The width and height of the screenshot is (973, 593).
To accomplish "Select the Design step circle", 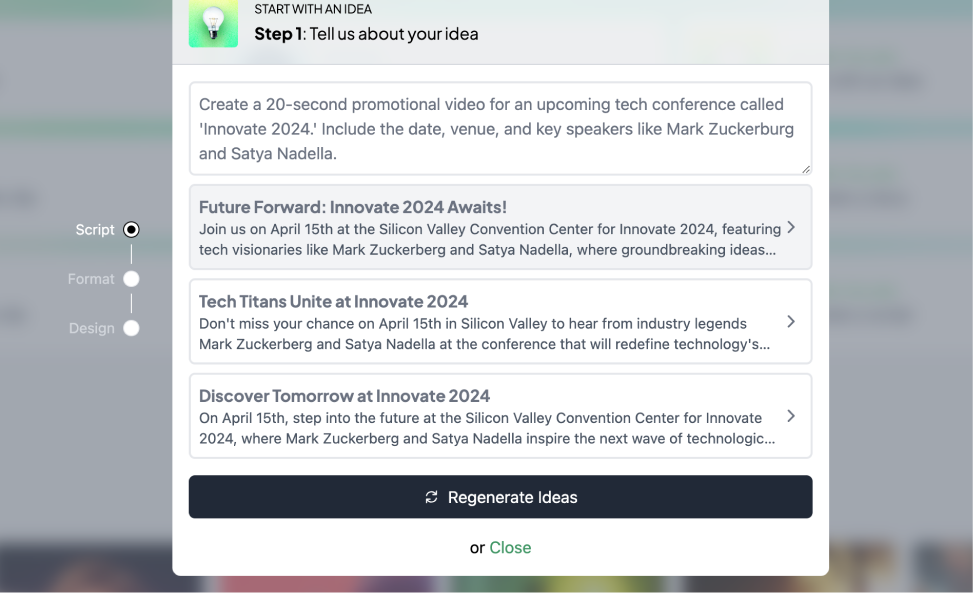I will click(x=131, y=328).
